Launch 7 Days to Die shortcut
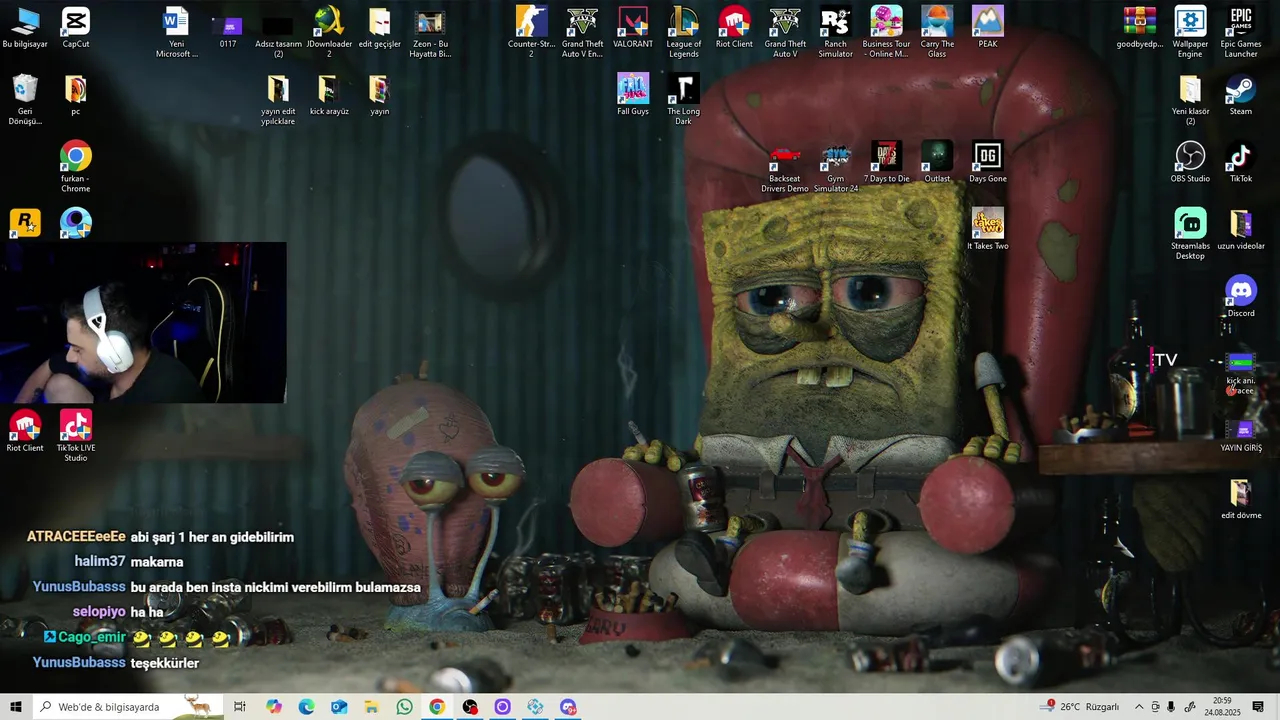This screenshot has width=1280, height=720. 886,162
